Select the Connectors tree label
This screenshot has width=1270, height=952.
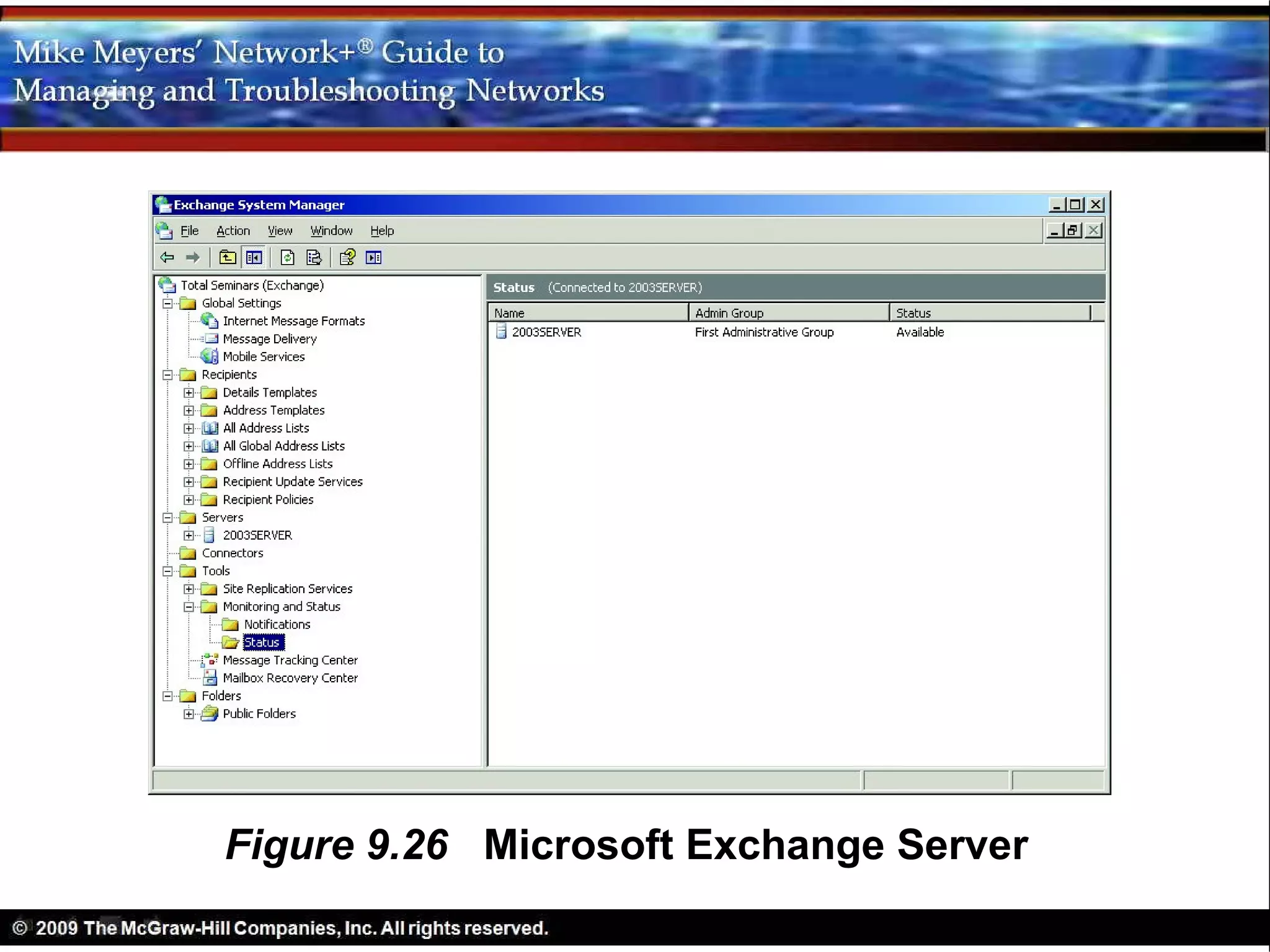233,553
